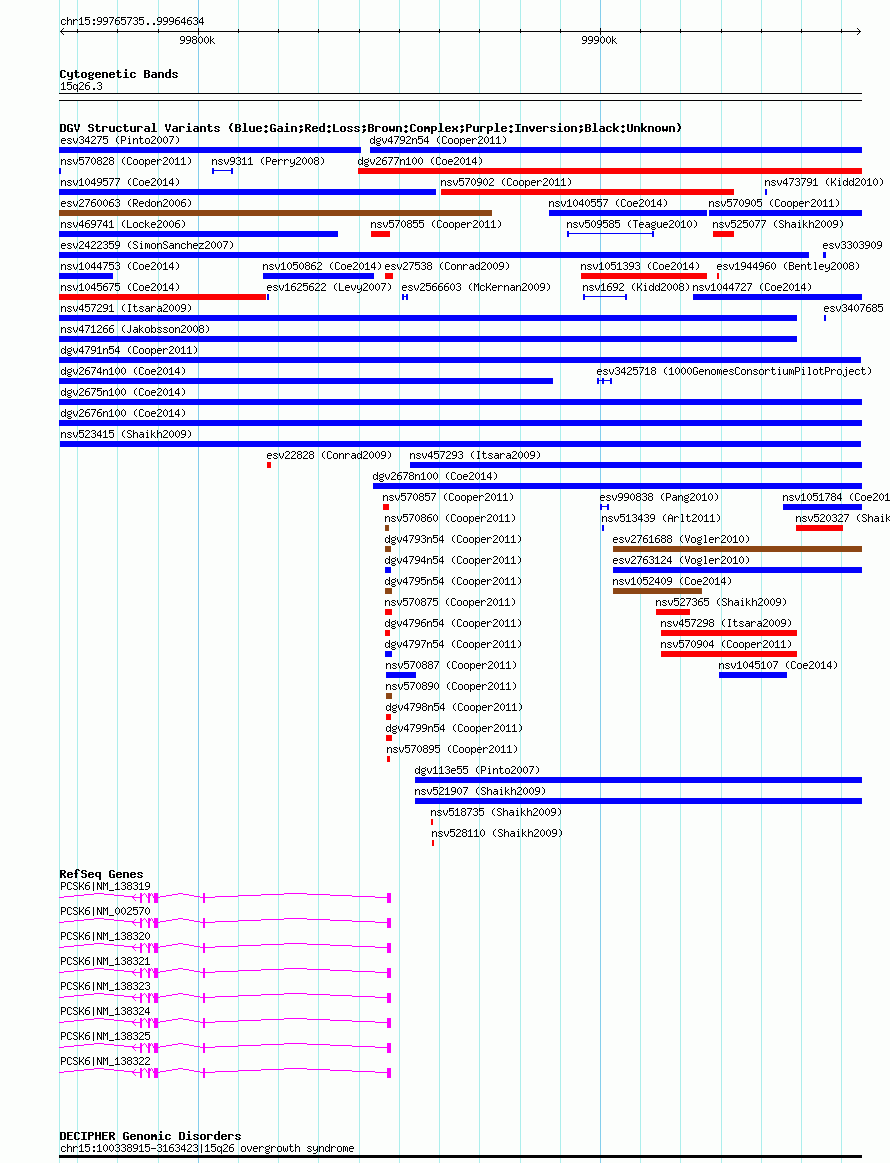Click PCSK6|NM_138324 transcript label
This screenshot has height=1163, width=890.
(105, 1012)
